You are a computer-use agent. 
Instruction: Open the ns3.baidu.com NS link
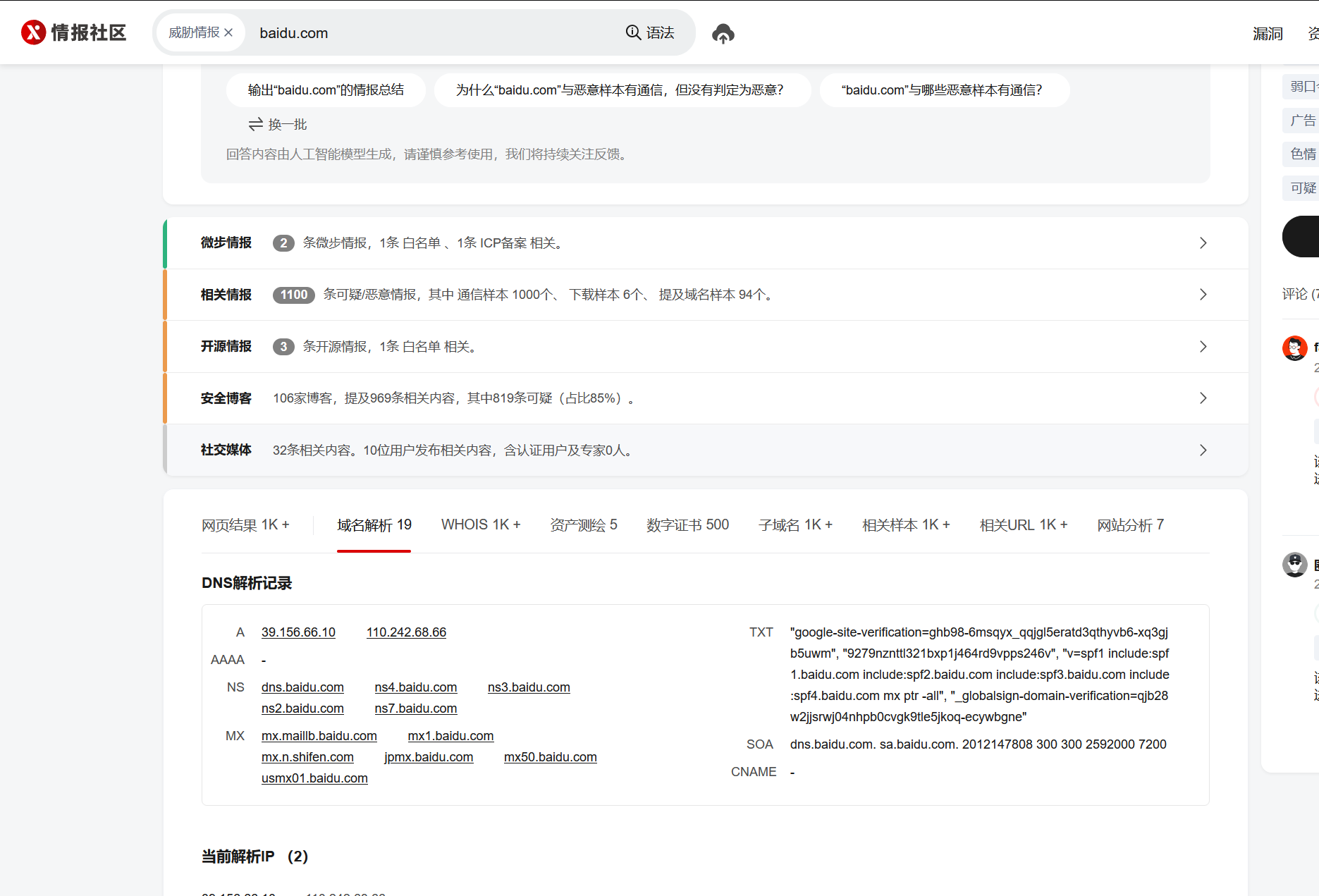click(529, 687)
